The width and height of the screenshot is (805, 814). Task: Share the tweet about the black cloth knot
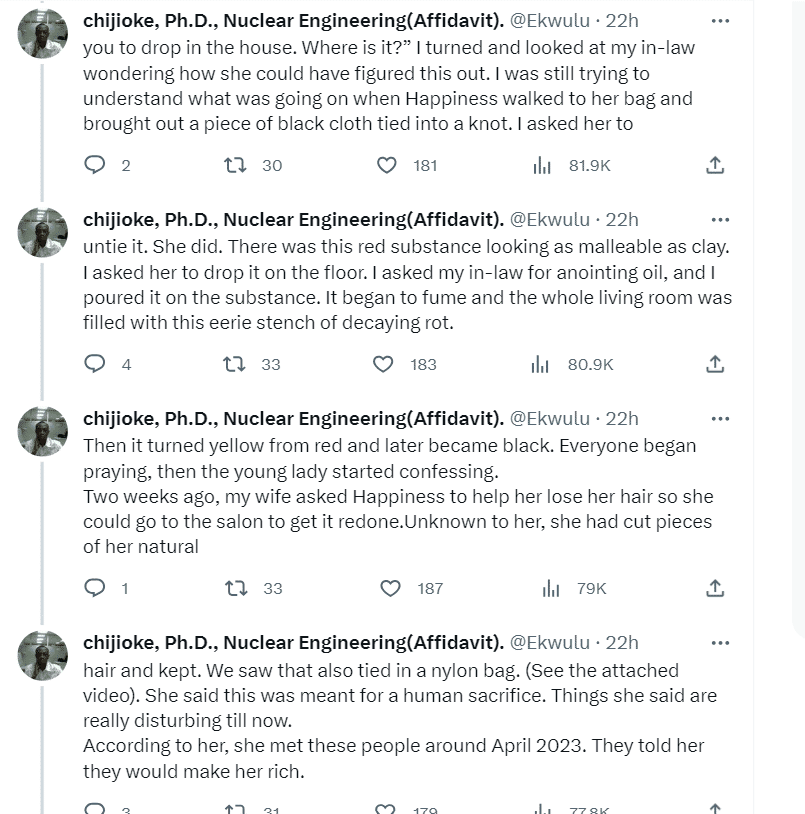click(x=715, y=165)
